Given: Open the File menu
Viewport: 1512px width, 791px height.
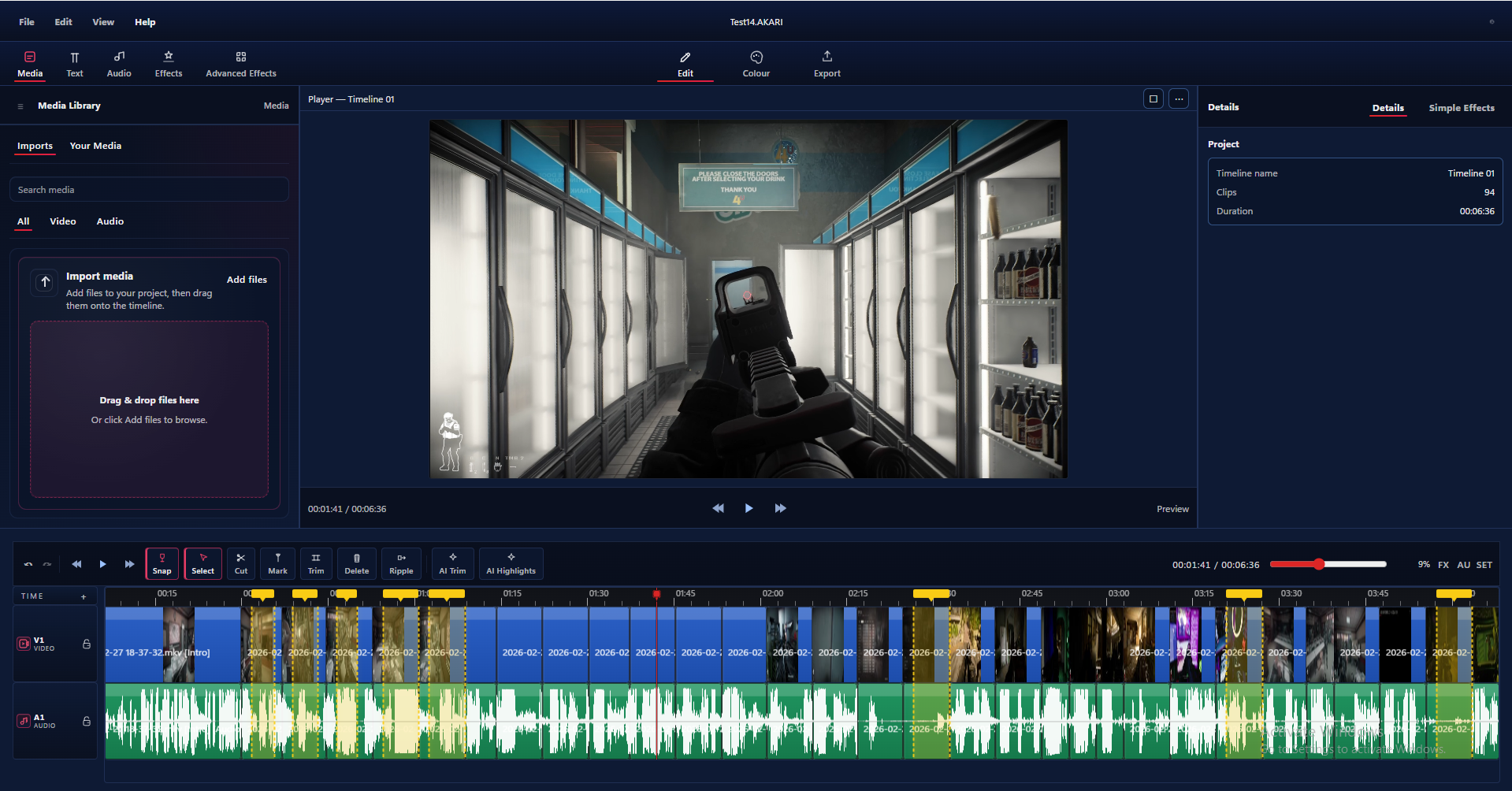Looking at the screenshot, I should click(26, 21).
